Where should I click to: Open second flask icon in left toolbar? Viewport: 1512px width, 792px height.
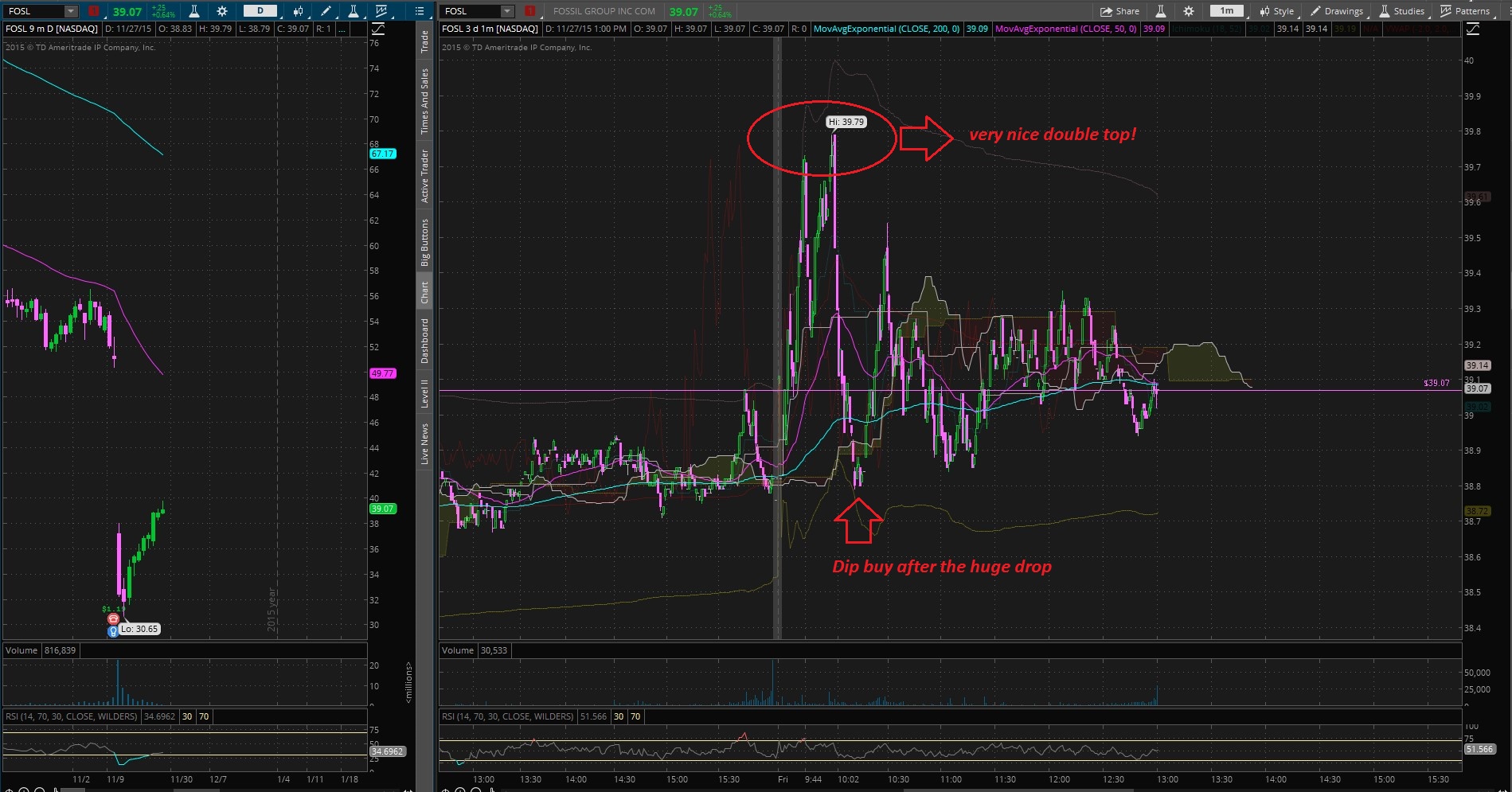pyautogui.click(x=354, y=11)
